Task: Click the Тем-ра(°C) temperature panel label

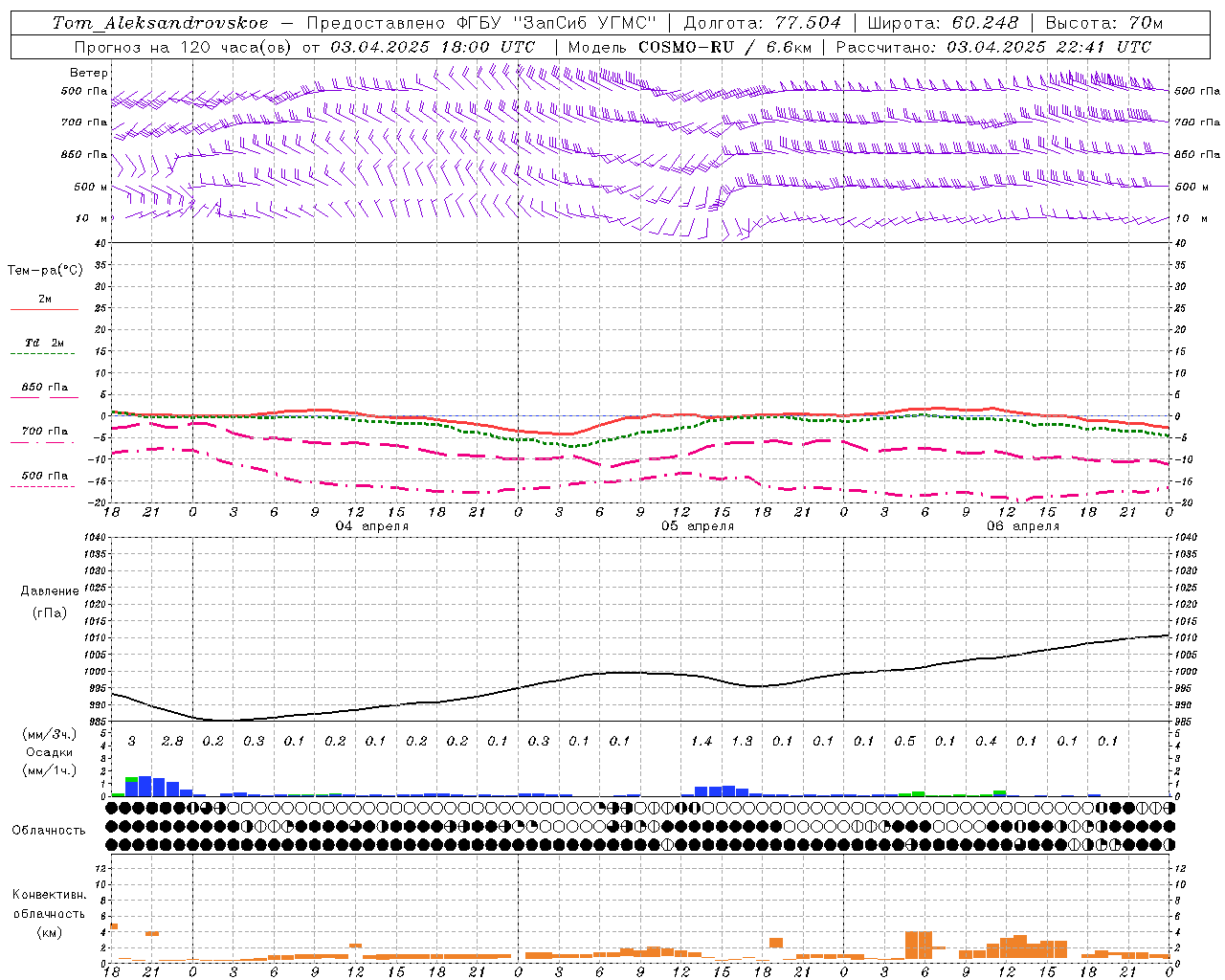Action: (45, 271)
